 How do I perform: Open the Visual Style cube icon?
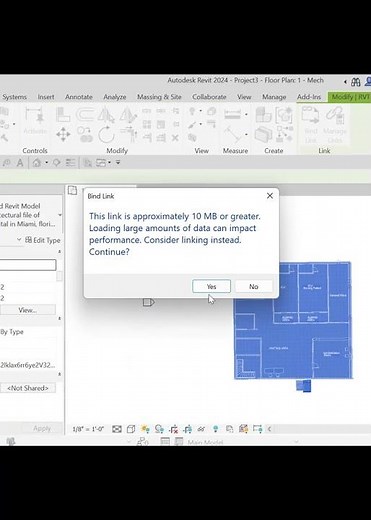click(131, 429)
